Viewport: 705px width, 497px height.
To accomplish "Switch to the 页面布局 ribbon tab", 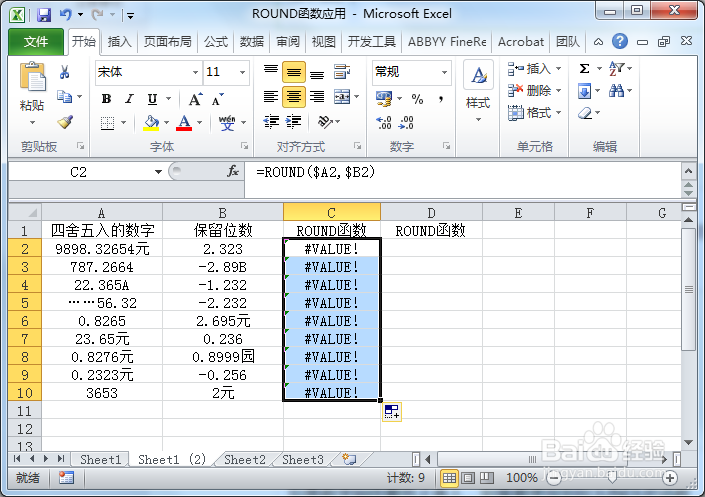I will coord(167,42).
